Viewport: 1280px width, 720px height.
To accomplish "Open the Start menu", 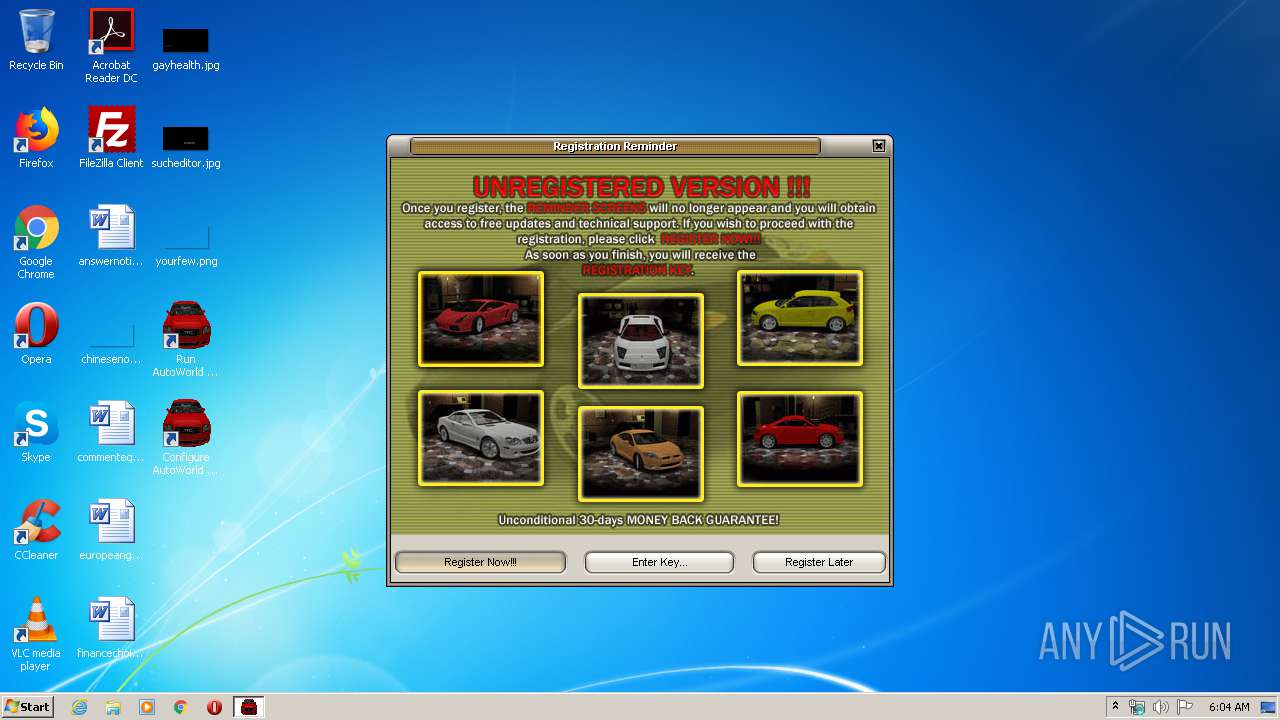I will [x=27, y=707].
